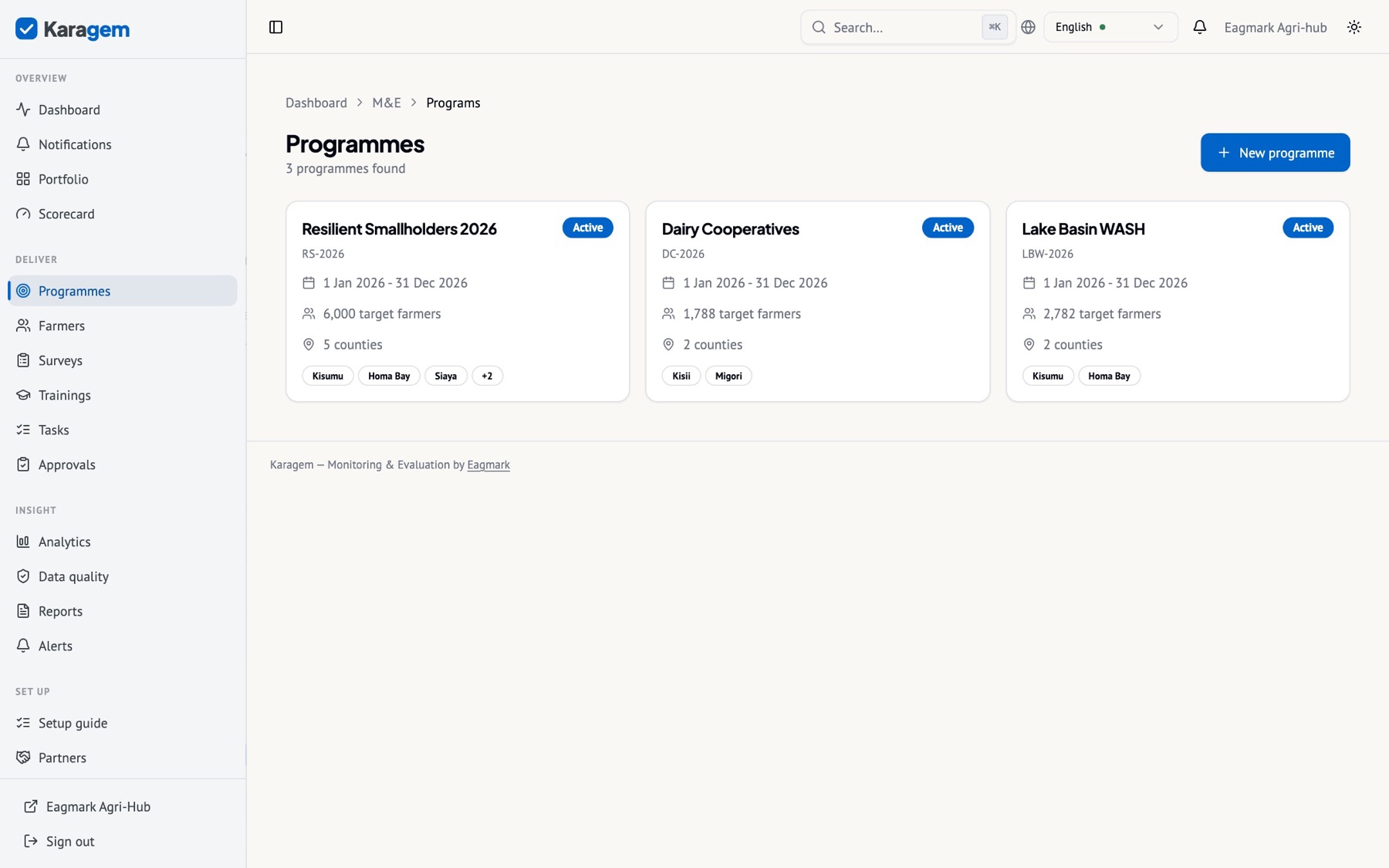Click the Karagem logo checkmark icon
The width and height of the screenshot is (1389, 868).
click(26, 29)
